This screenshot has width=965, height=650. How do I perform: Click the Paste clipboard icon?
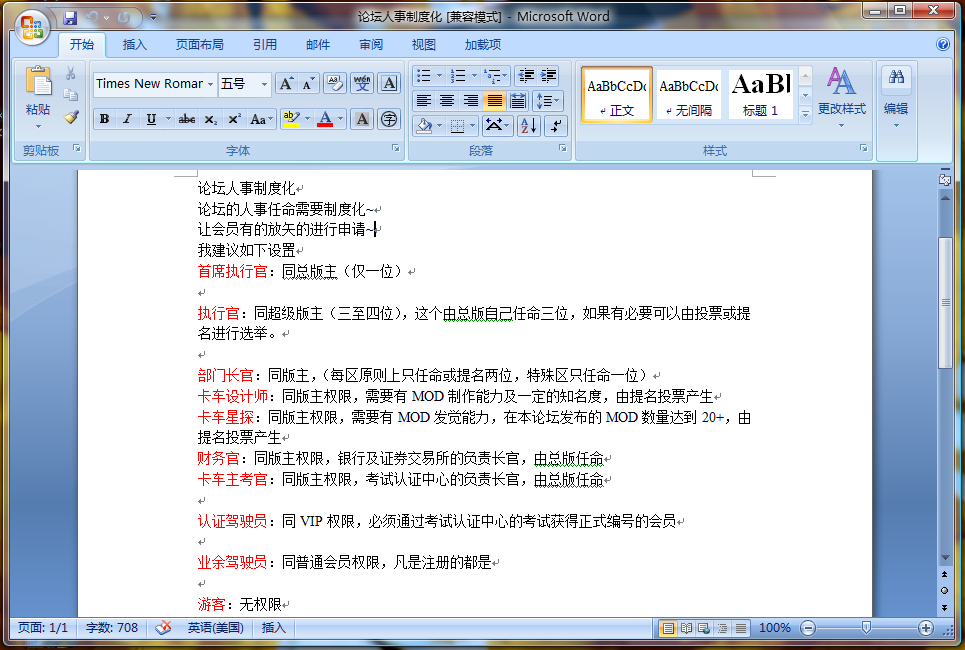coord(38,82)
